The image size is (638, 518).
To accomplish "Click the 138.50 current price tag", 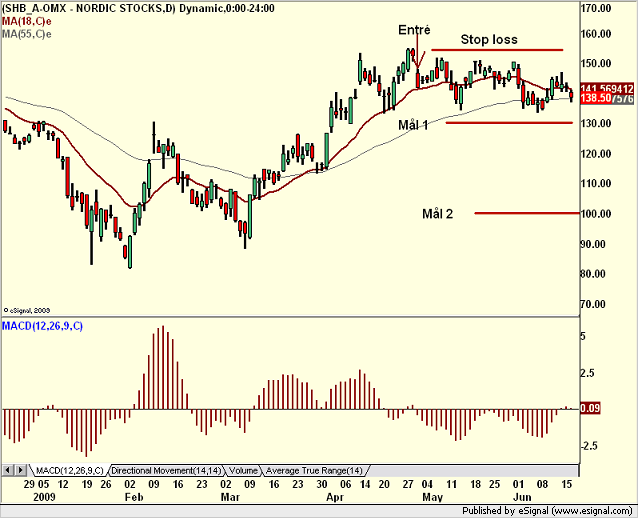I will (x=596, y=98).
